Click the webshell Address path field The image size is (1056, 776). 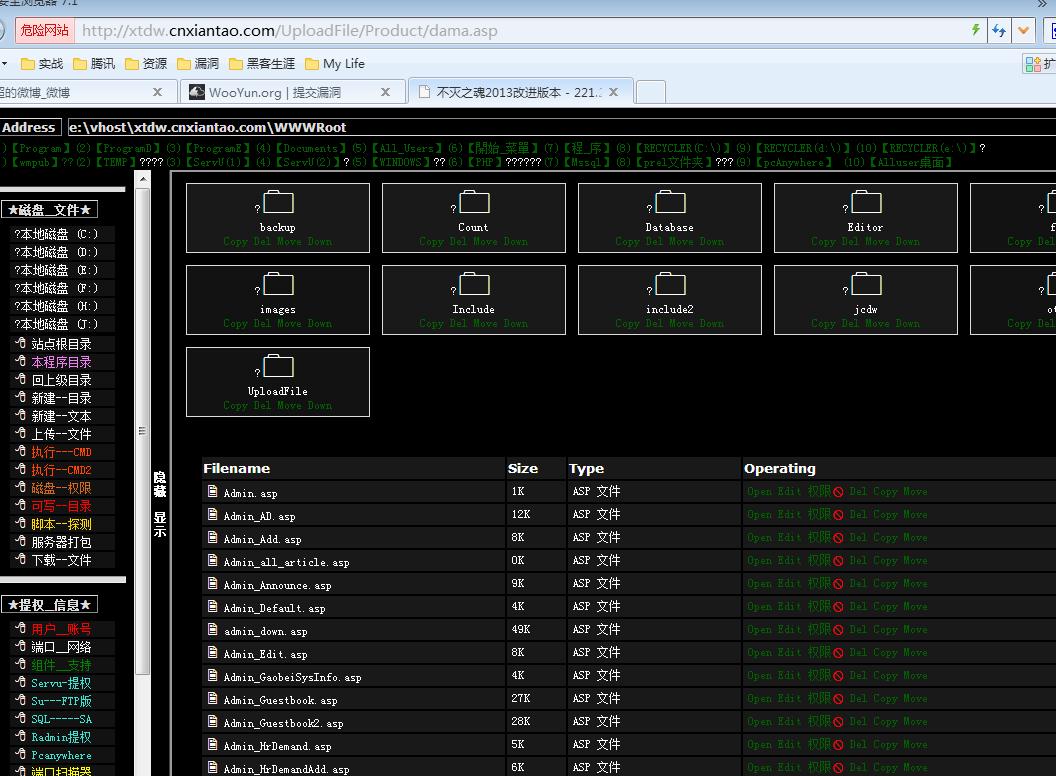click(562, 127)
